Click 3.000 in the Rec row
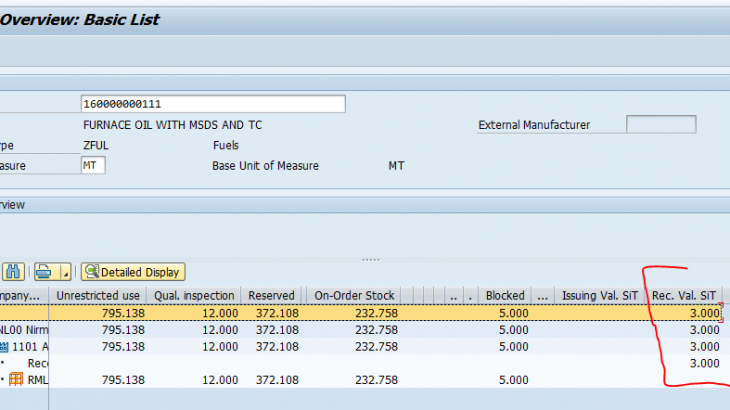This screenshot has width=730, height=410. [705, 363]
